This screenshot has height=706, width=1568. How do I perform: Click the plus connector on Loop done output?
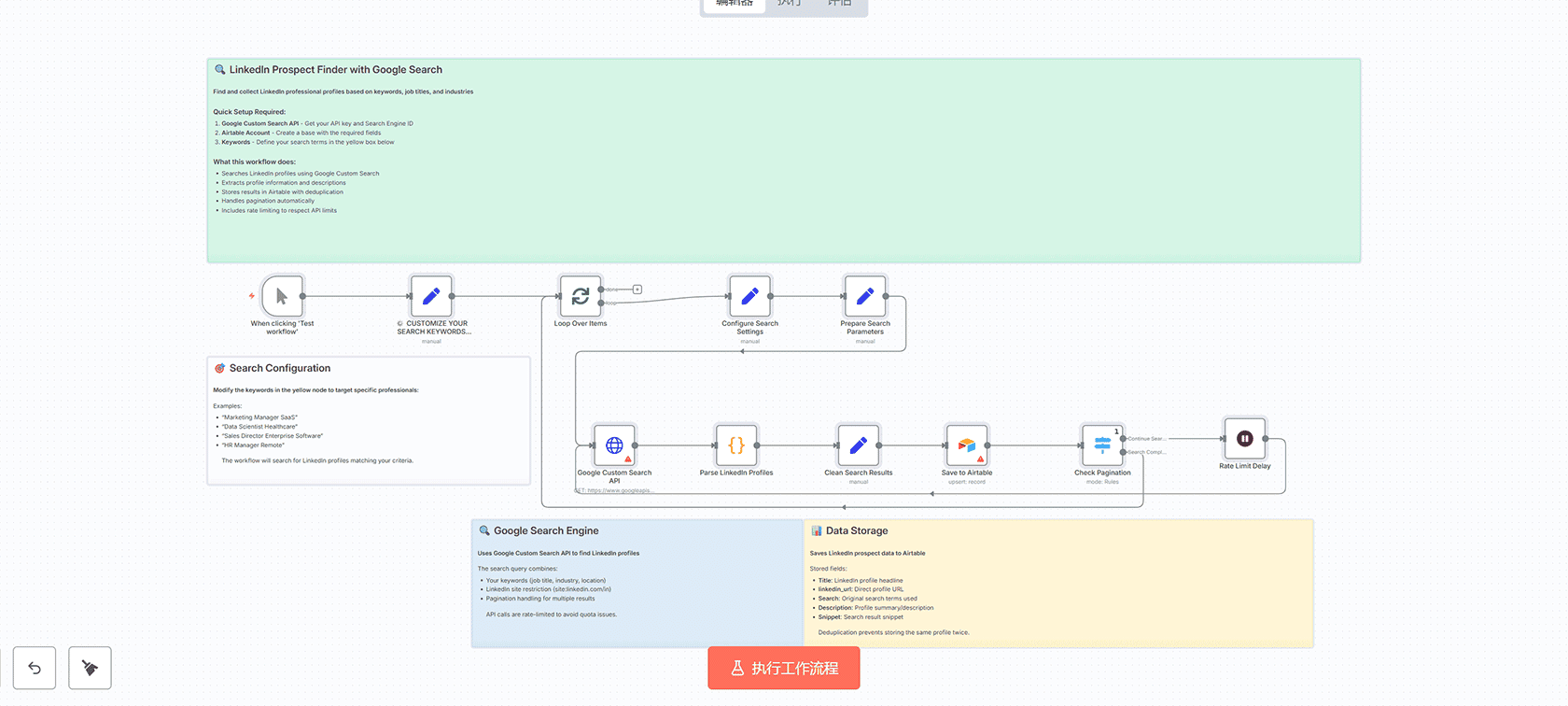click(637, 289)
